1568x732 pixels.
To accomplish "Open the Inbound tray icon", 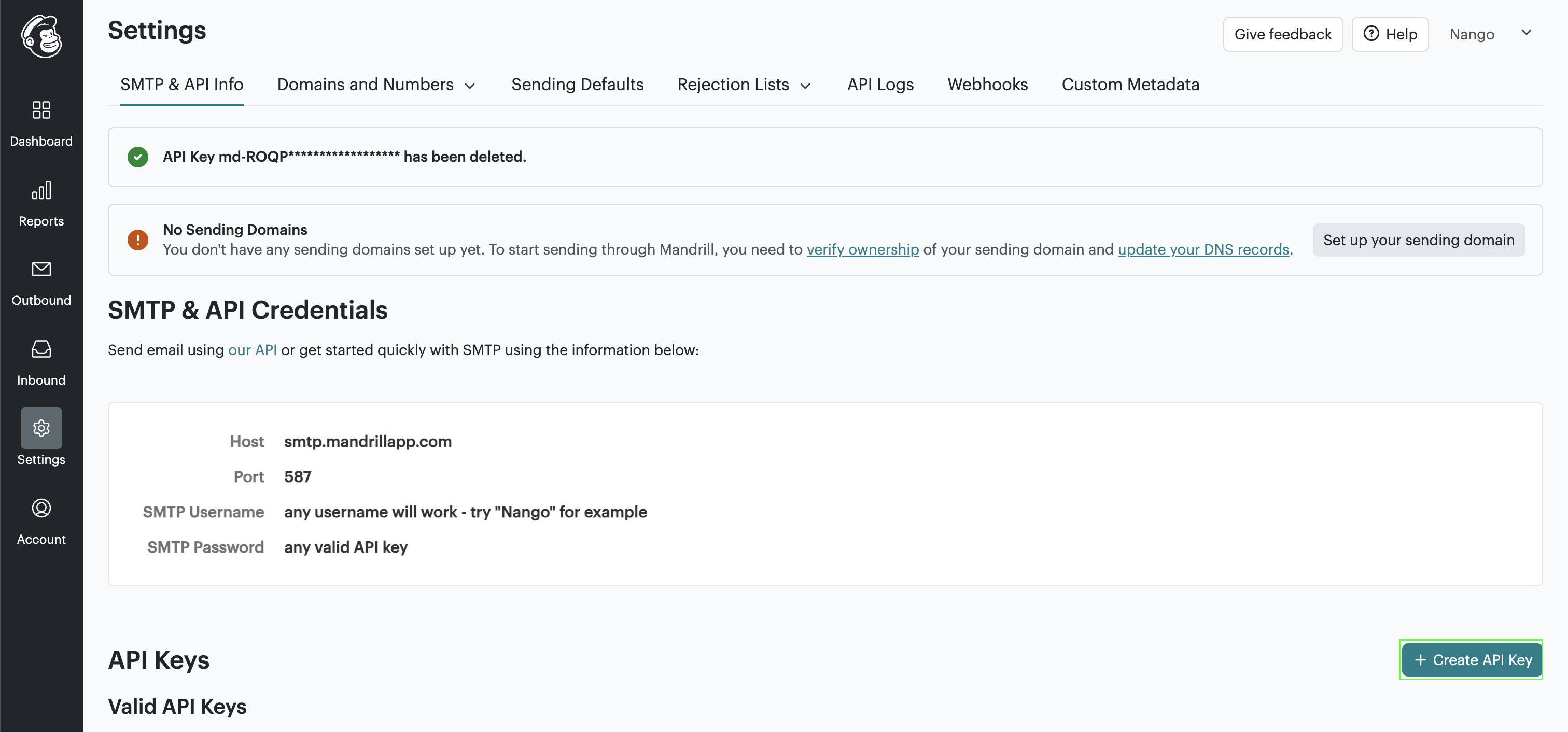I will pyautogui.click(x=41, y=349).
